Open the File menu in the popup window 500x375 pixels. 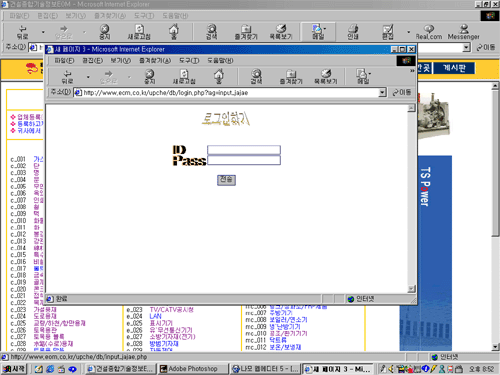coord(64,61)
